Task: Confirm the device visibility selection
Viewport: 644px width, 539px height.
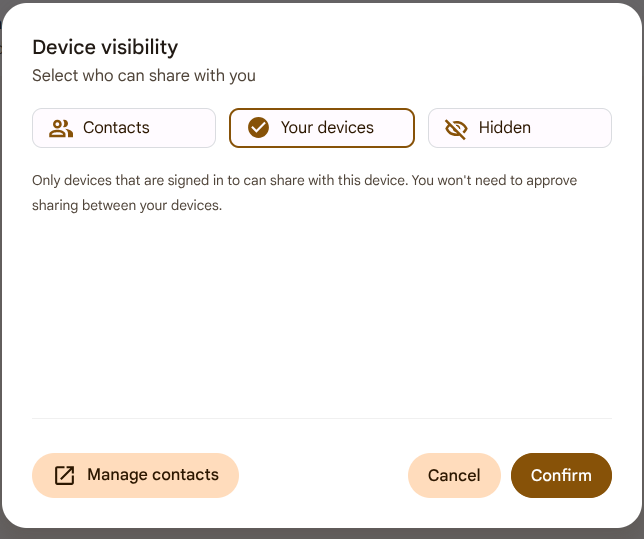Action: (x=561, y=475)
